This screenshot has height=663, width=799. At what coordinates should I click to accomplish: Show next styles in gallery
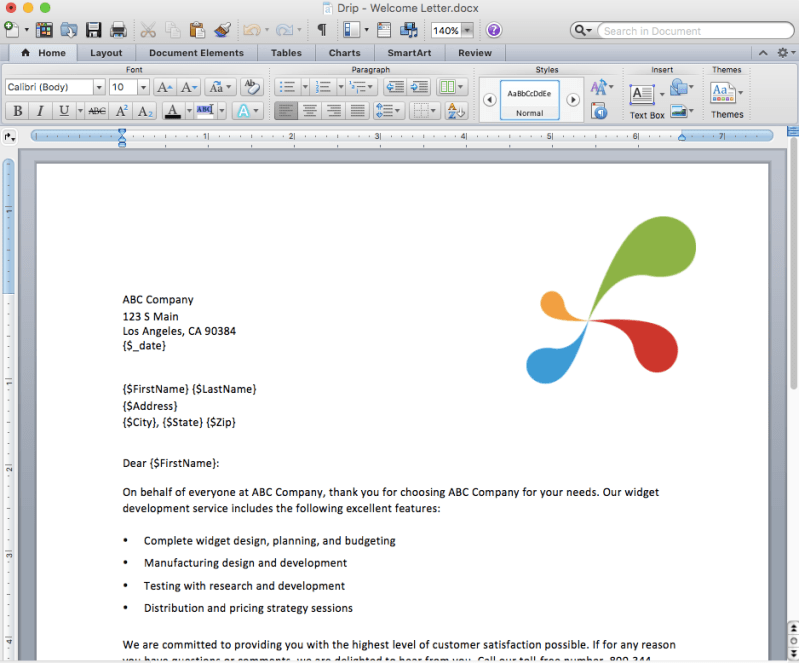pos(573,100)
